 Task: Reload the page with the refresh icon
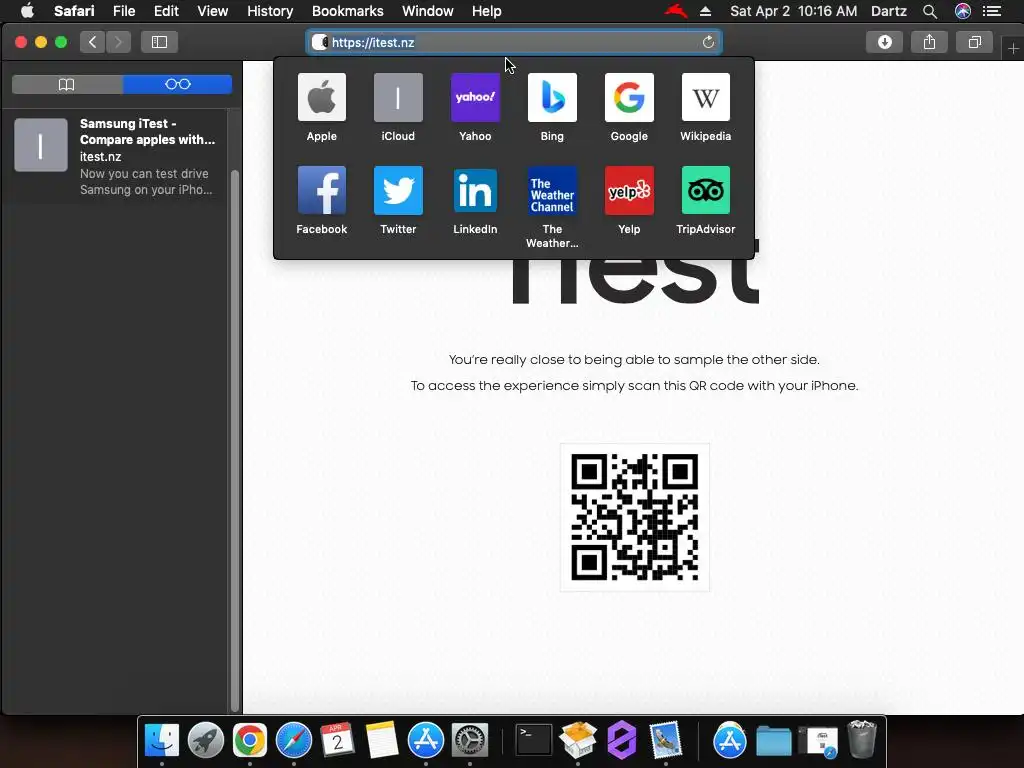[x=708, y=42]
